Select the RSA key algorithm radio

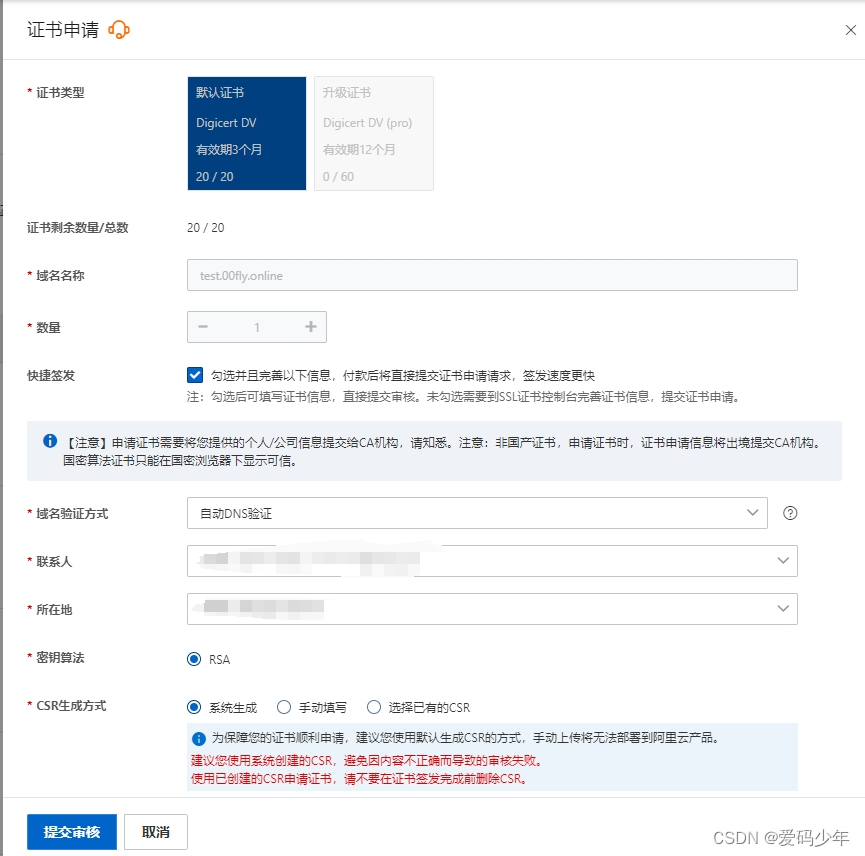tap(194, 659)
